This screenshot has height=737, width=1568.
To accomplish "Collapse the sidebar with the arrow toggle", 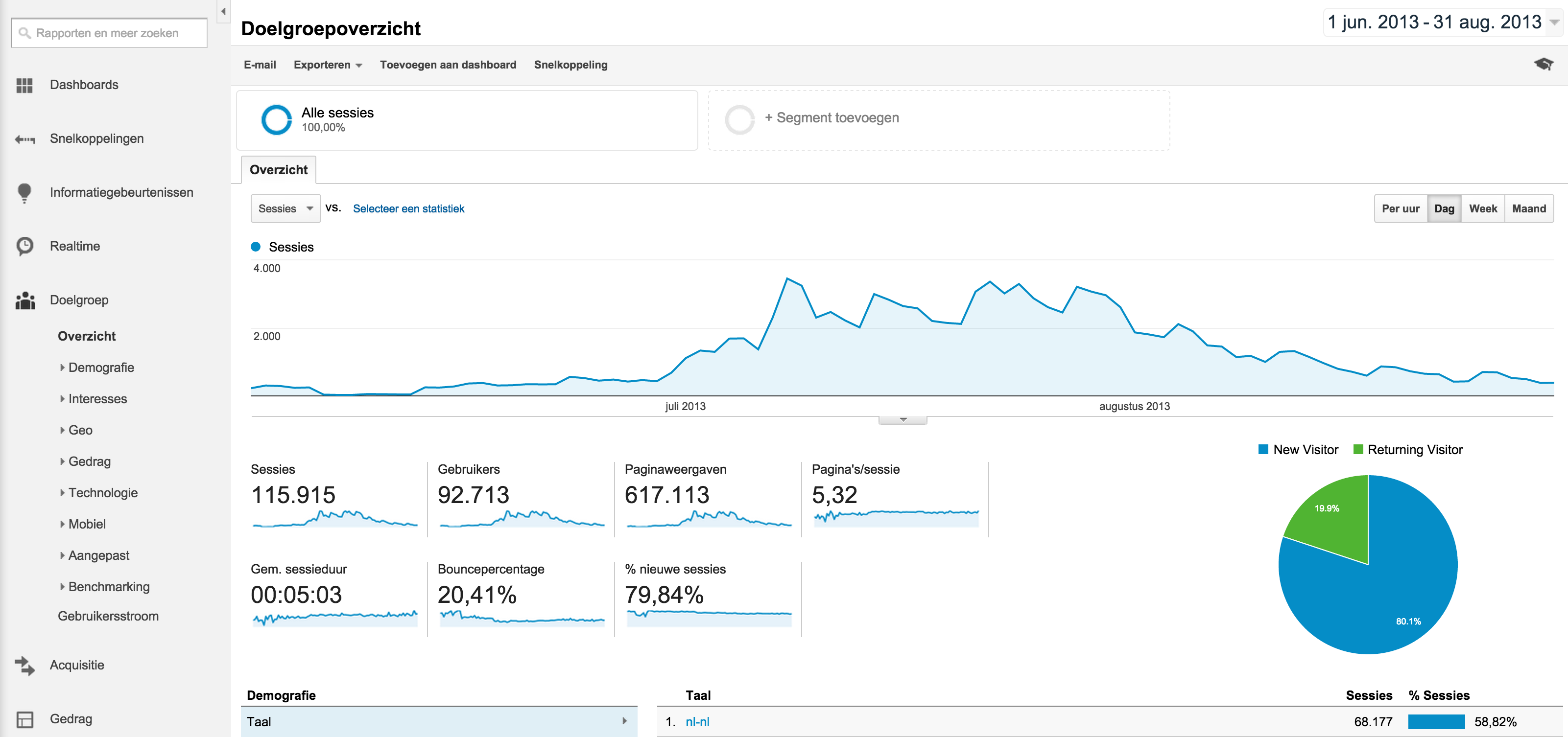I will 223,11.
